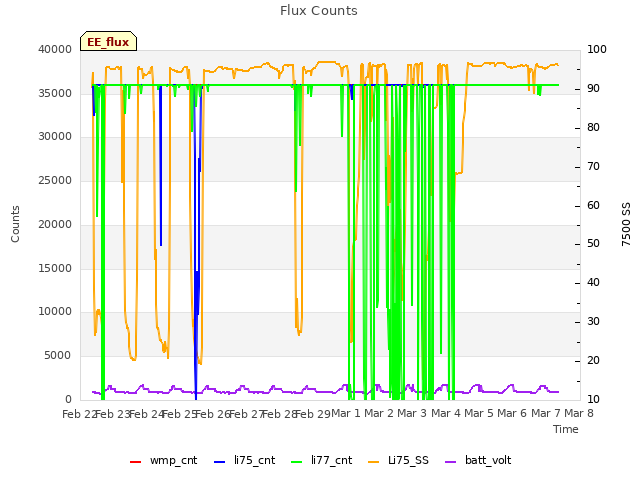Click the 30000 y-axis tick label
The height and width of the screenshot is (480, 640).
55,136
